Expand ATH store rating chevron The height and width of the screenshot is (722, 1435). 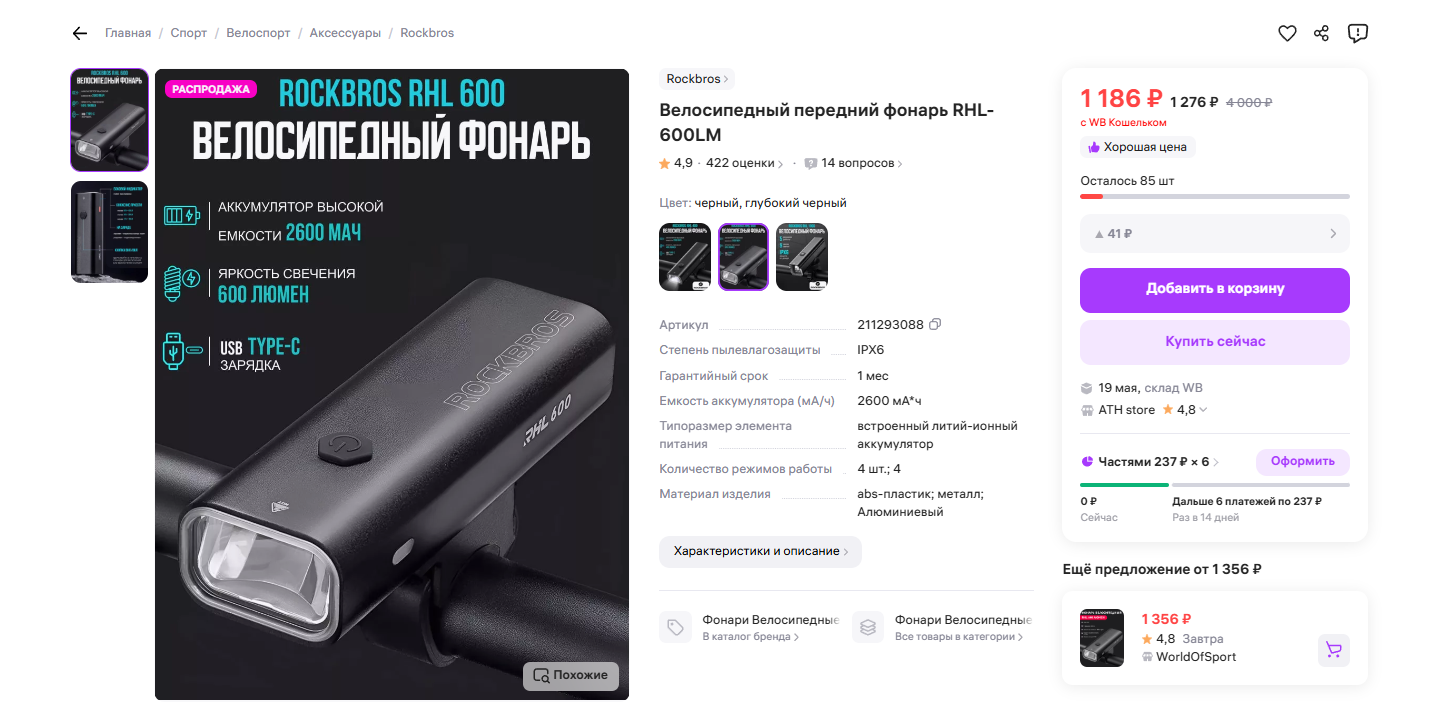[1202, 410]
